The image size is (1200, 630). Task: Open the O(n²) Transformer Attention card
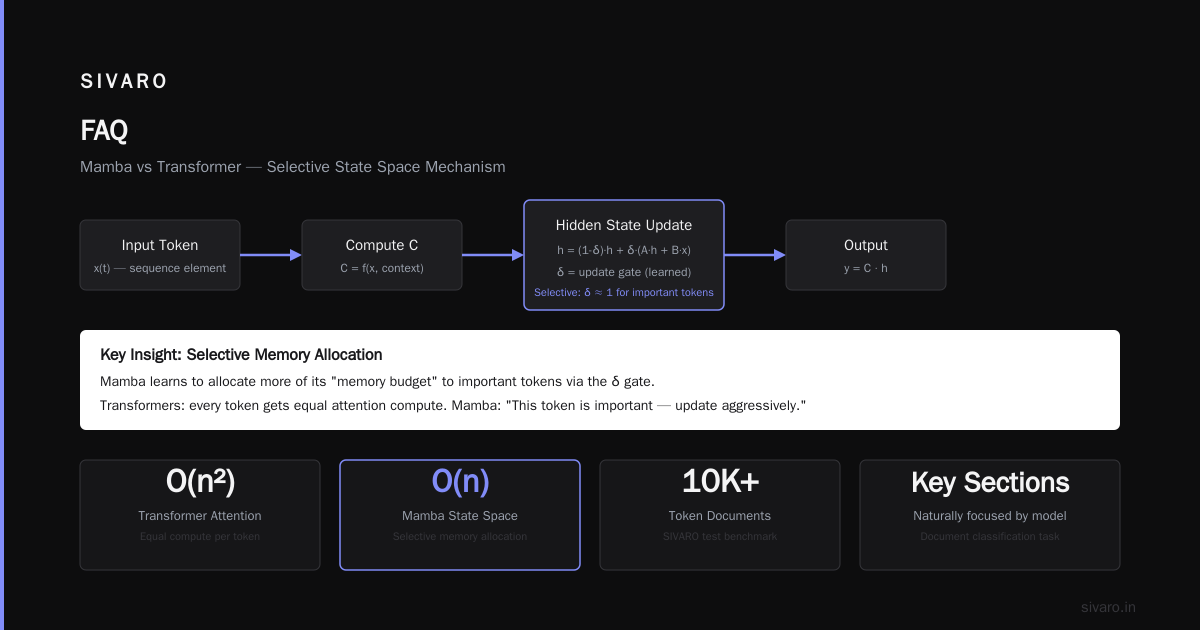[x=200, y=515]
